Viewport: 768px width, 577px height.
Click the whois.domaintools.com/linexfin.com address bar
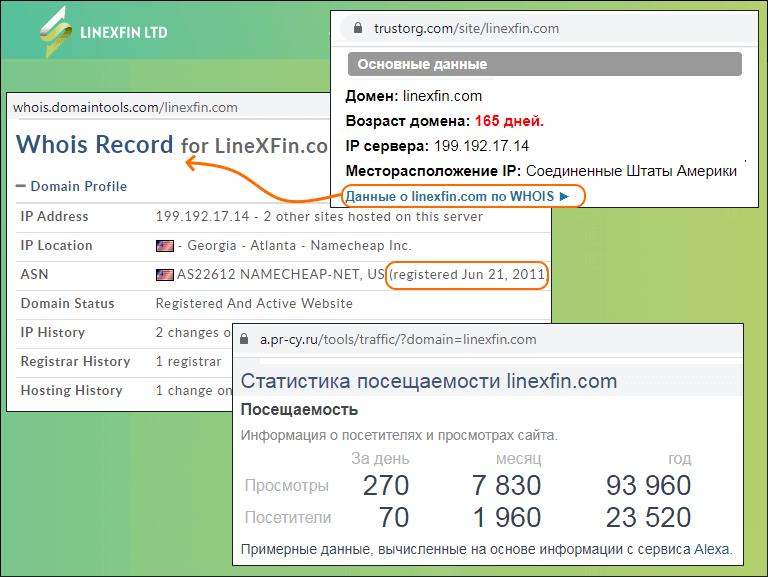click(x=125, y=107)
